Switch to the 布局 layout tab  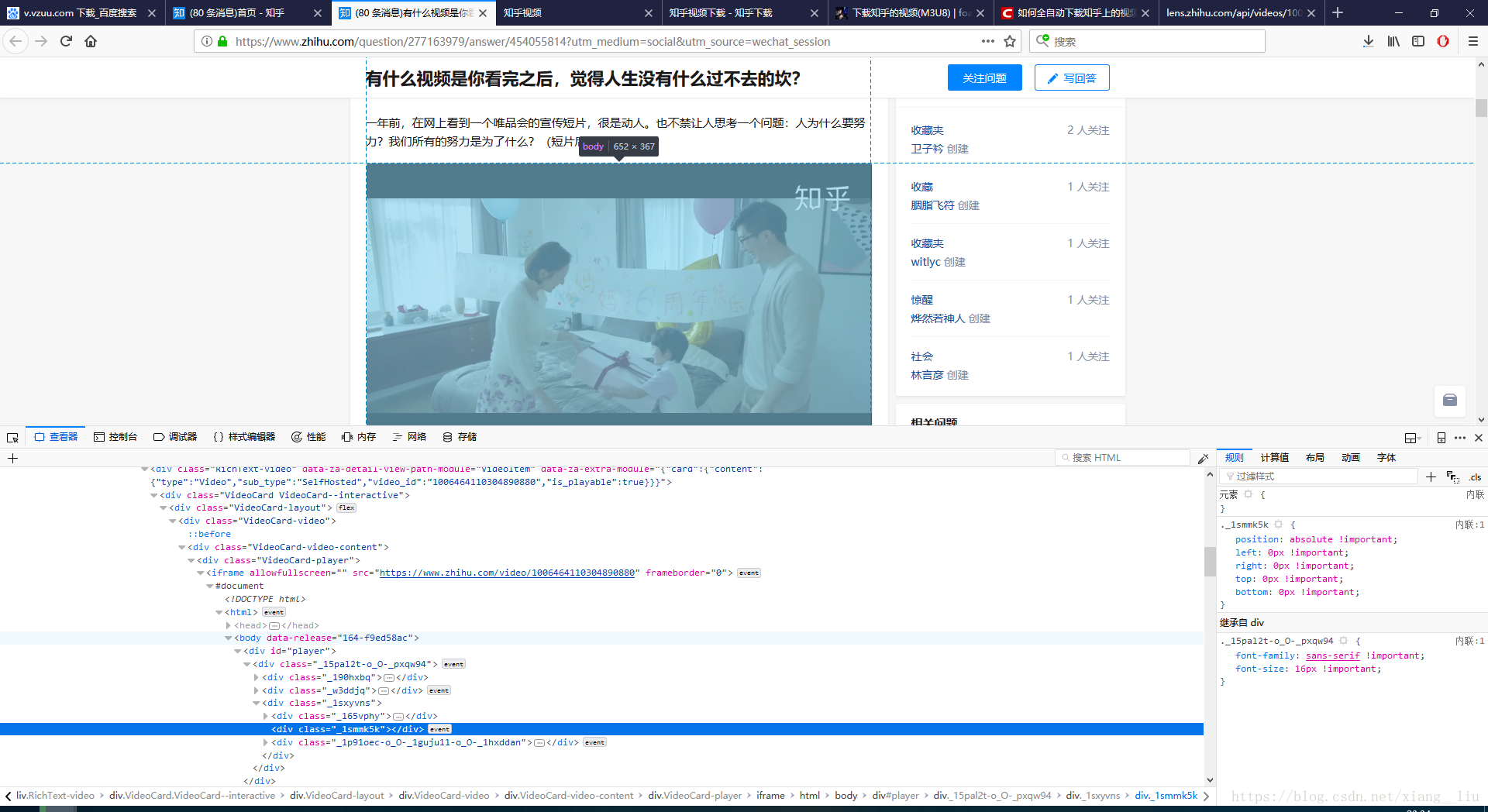click(x=1315, y=458)
